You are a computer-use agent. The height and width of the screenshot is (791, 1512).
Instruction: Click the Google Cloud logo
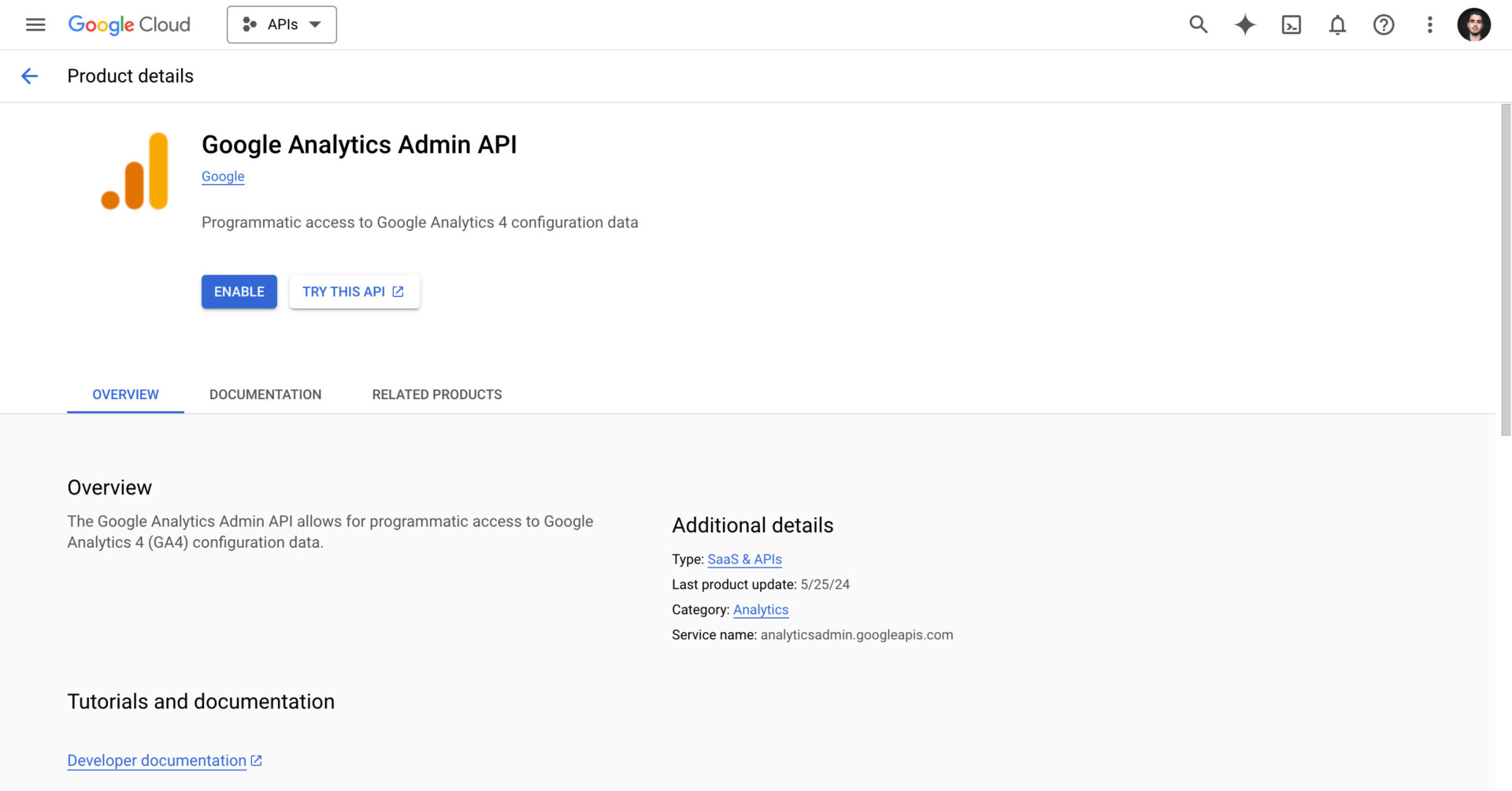[x=129, y=24]
